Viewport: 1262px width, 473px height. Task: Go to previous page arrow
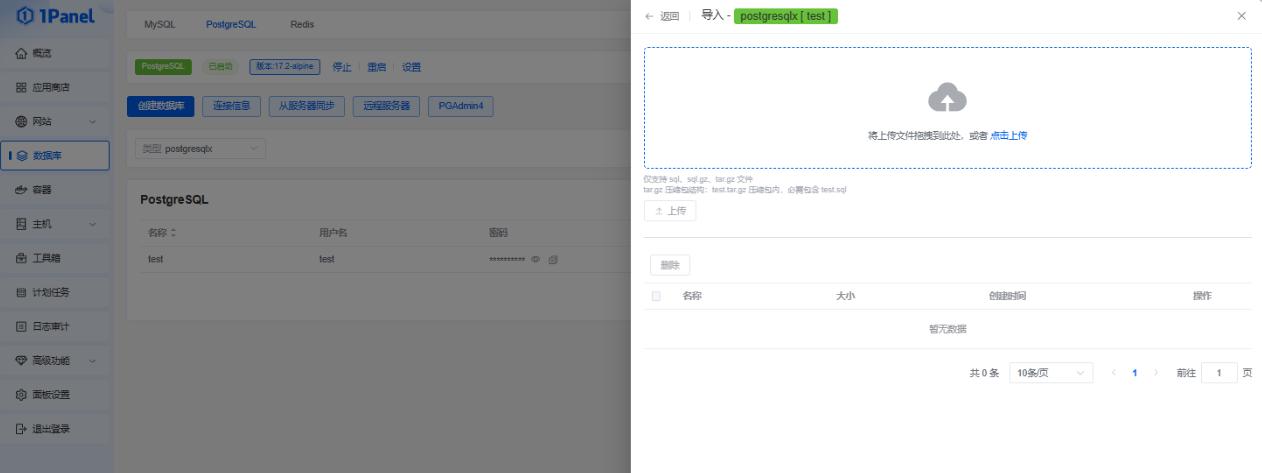tap(1114, 373)
